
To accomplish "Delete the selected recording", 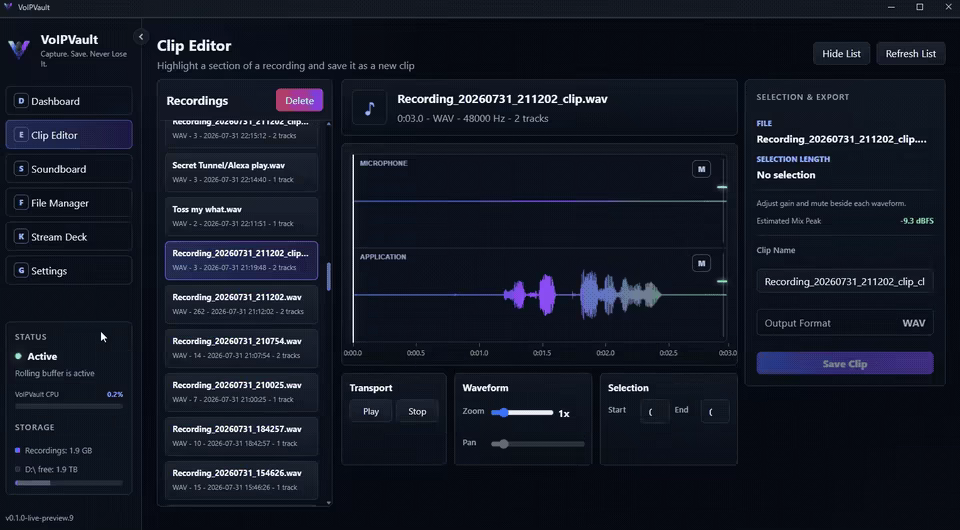I will [x=299, y=100].
